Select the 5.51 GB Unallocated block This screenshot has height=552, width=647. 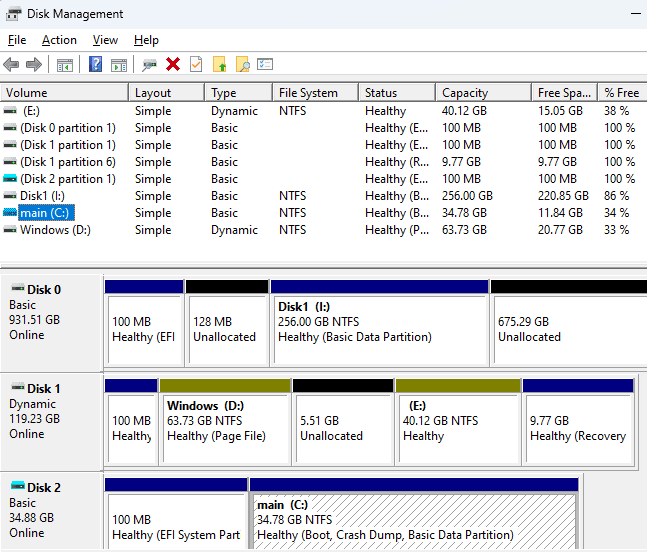pos(343,422)
